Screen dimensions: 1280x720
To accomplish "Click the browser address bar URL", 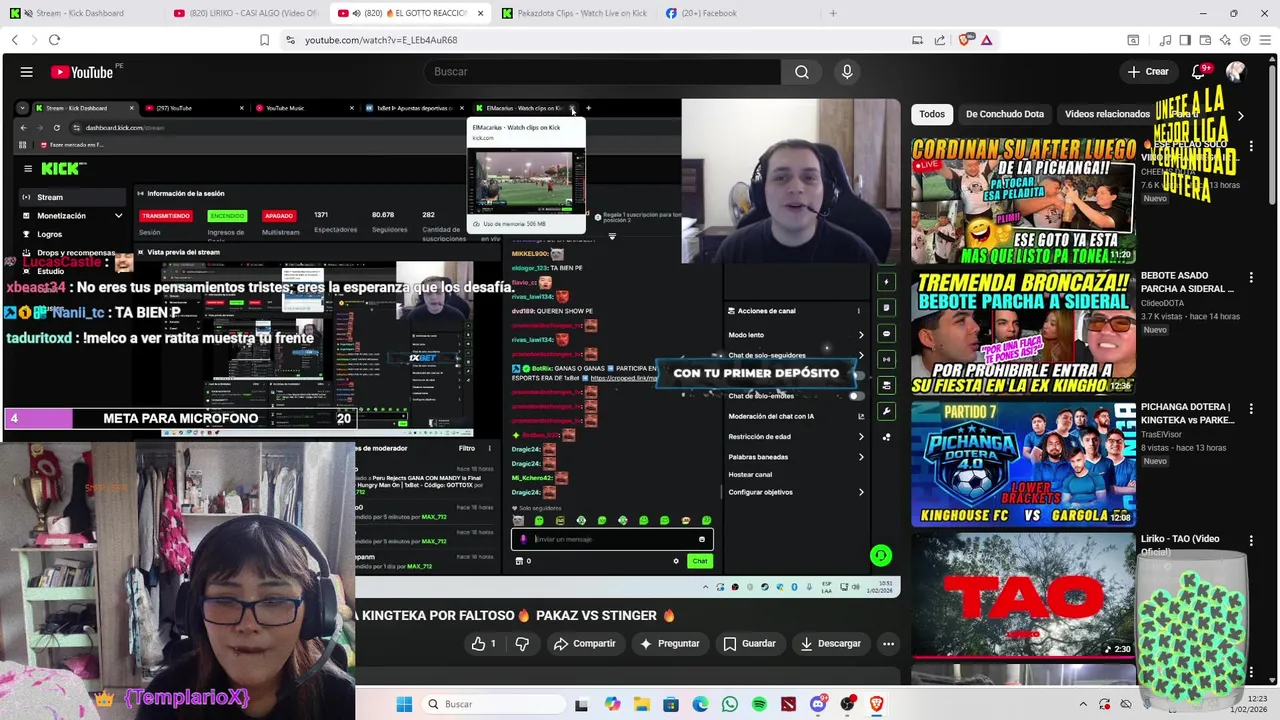I will click(x=381, y=40).
